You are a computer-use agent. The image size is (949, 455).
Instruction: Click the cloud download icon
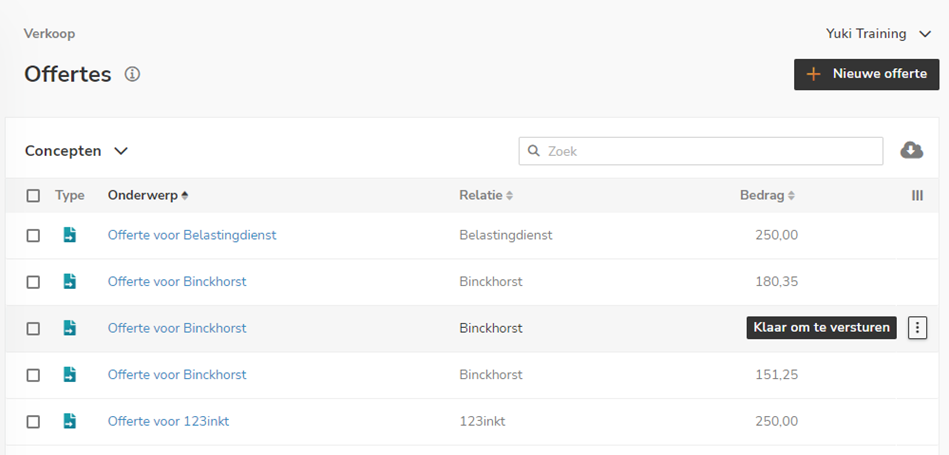coord(911,150)
